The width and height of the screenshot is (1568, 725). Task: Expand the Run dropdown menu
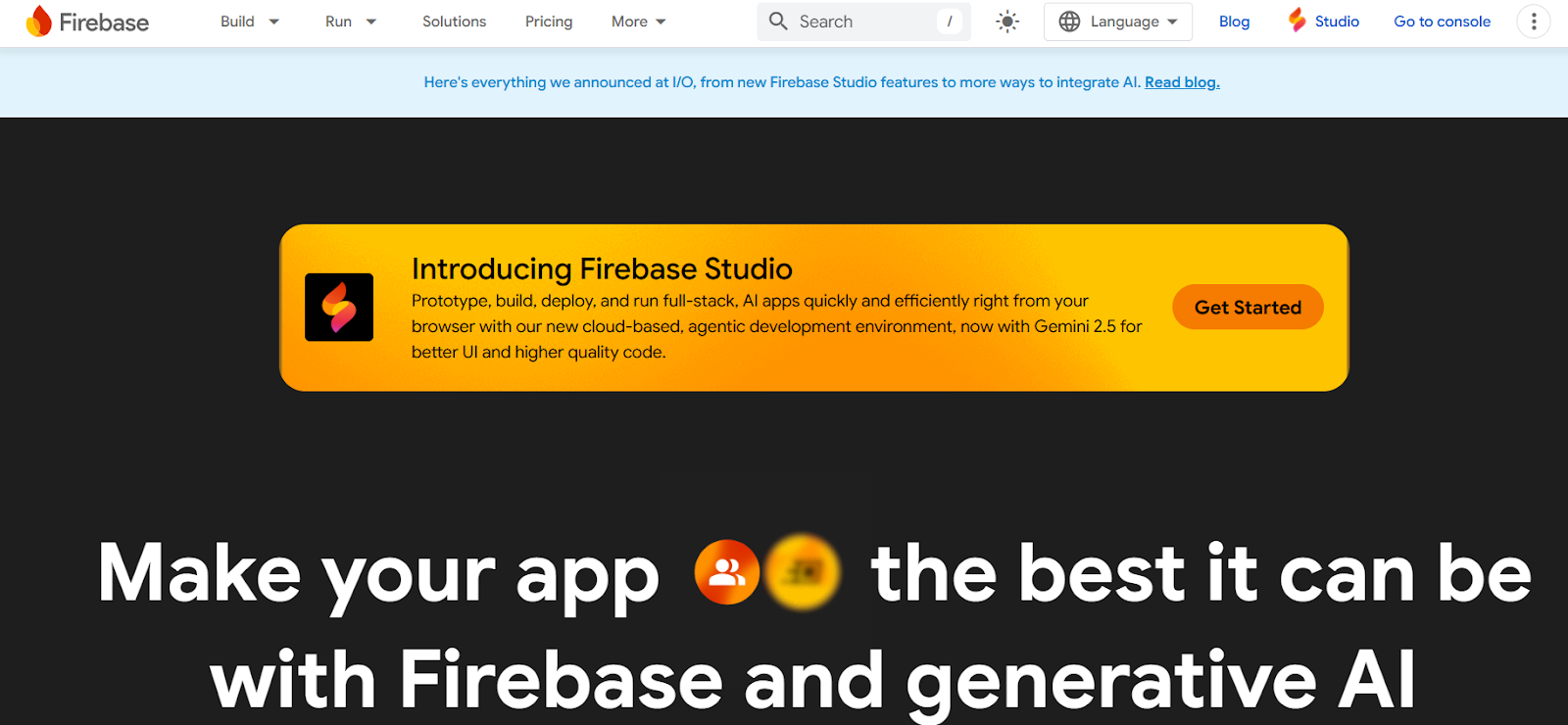(x=351, y=21)
